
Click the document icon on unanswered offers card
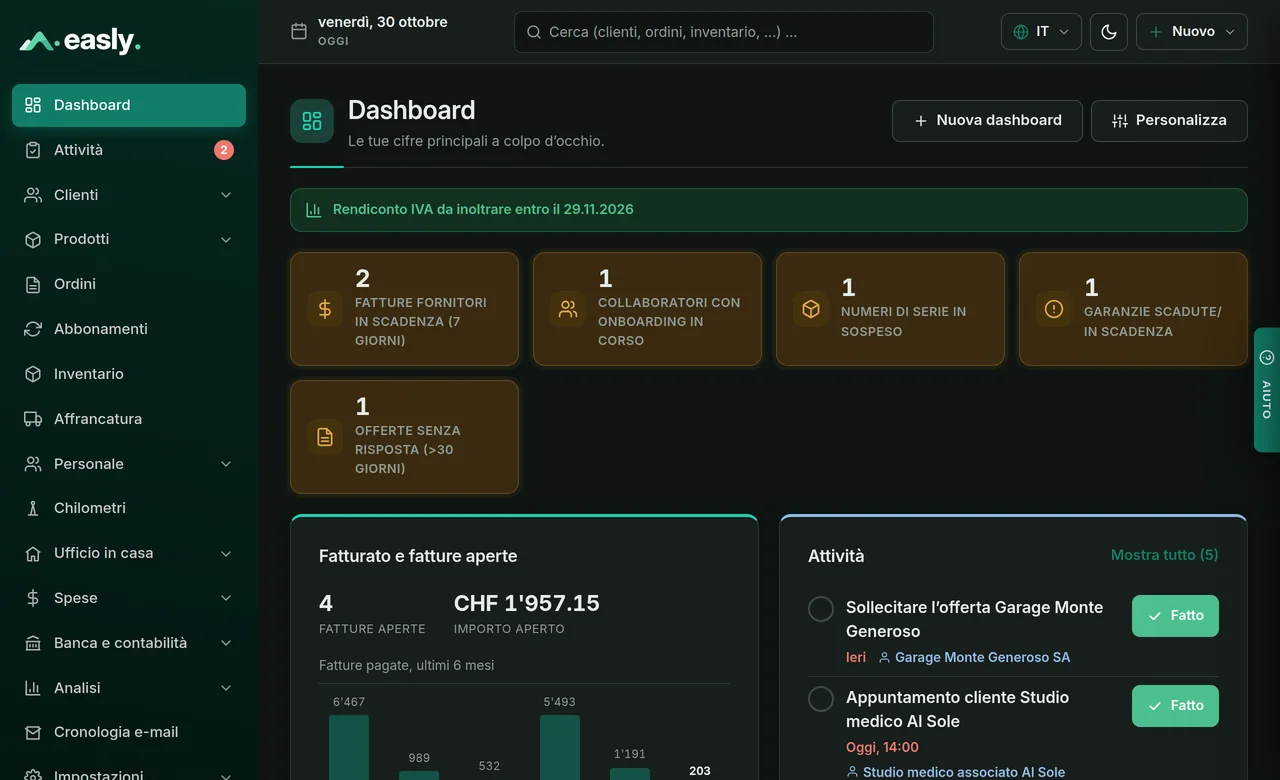(325, 437)
